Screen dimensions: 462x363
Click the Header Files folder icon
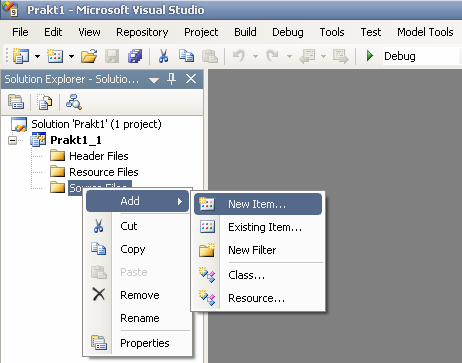[57, 155]
